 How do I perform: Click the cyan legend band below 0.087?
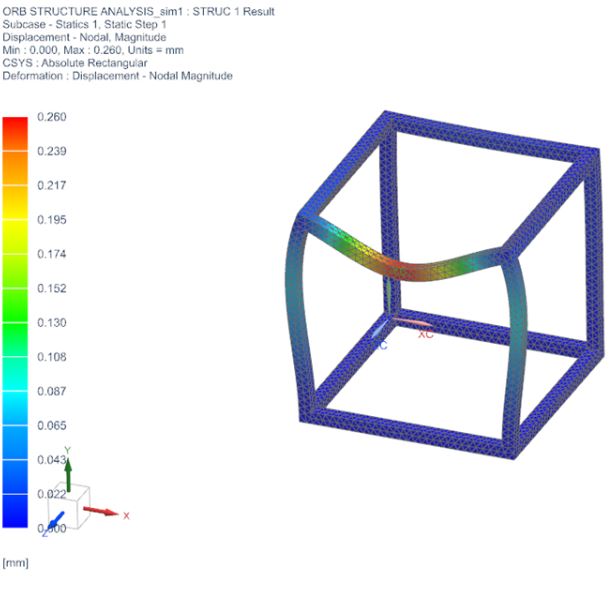[x=15, y=408]
